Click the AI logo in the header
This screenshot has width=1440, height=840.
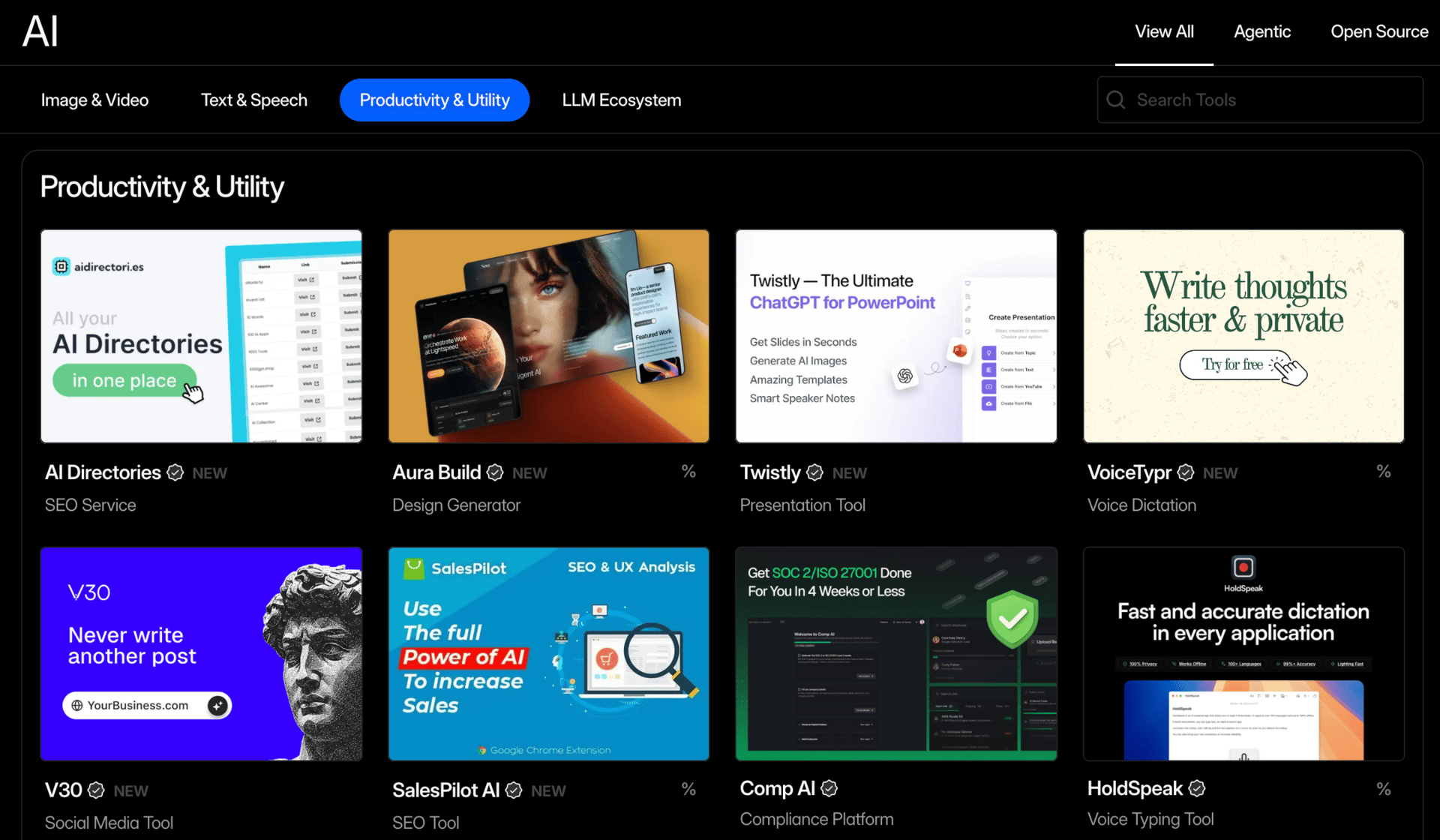click(x=40, y=31)
